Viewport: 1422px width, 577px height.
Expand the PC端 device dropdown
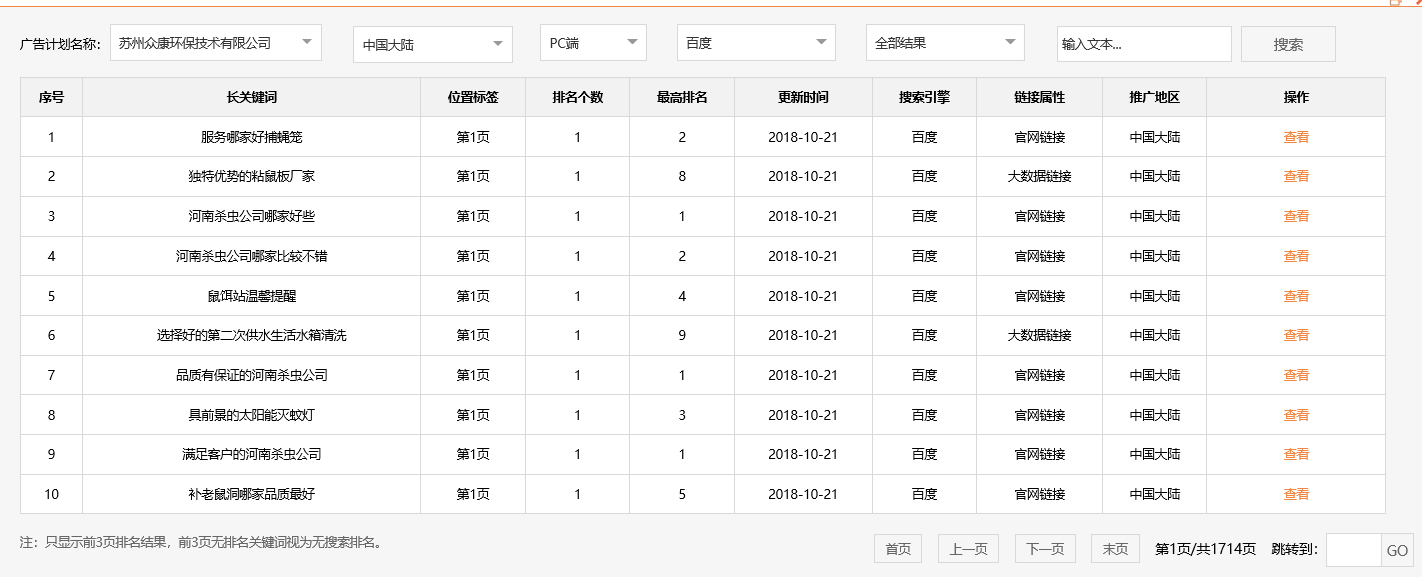coord(592,43)
